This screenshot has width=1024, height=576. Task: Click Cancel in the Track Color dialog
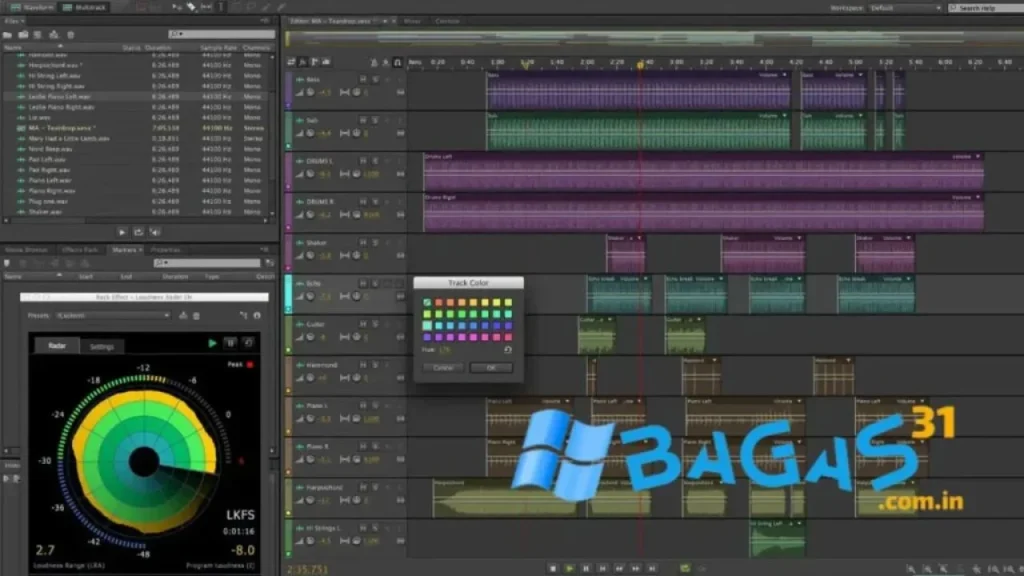tap(443, 368)
